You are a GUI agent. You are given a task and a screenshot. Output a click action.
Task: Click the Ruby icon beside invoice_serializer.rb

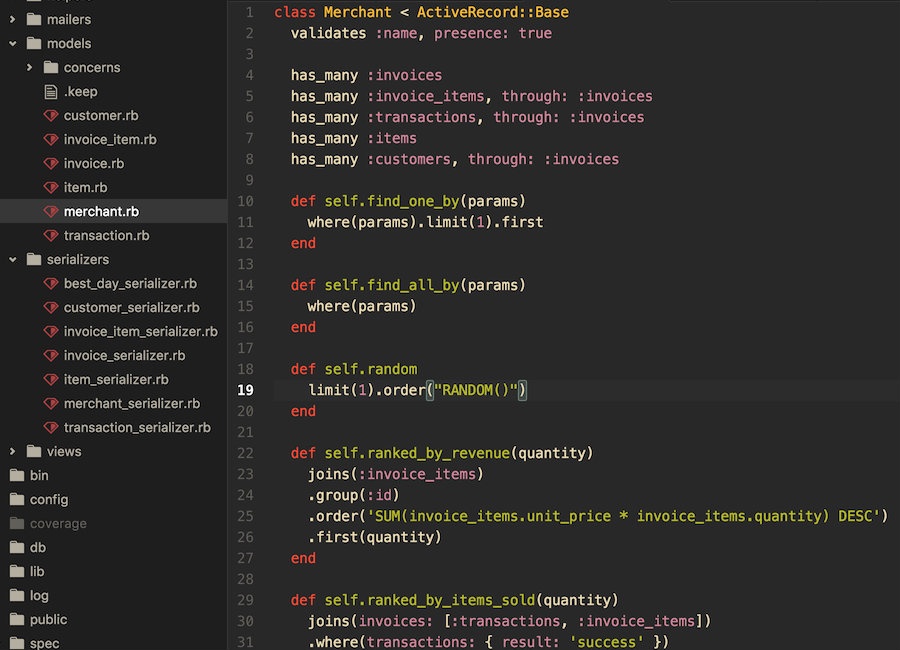point(51,356)
